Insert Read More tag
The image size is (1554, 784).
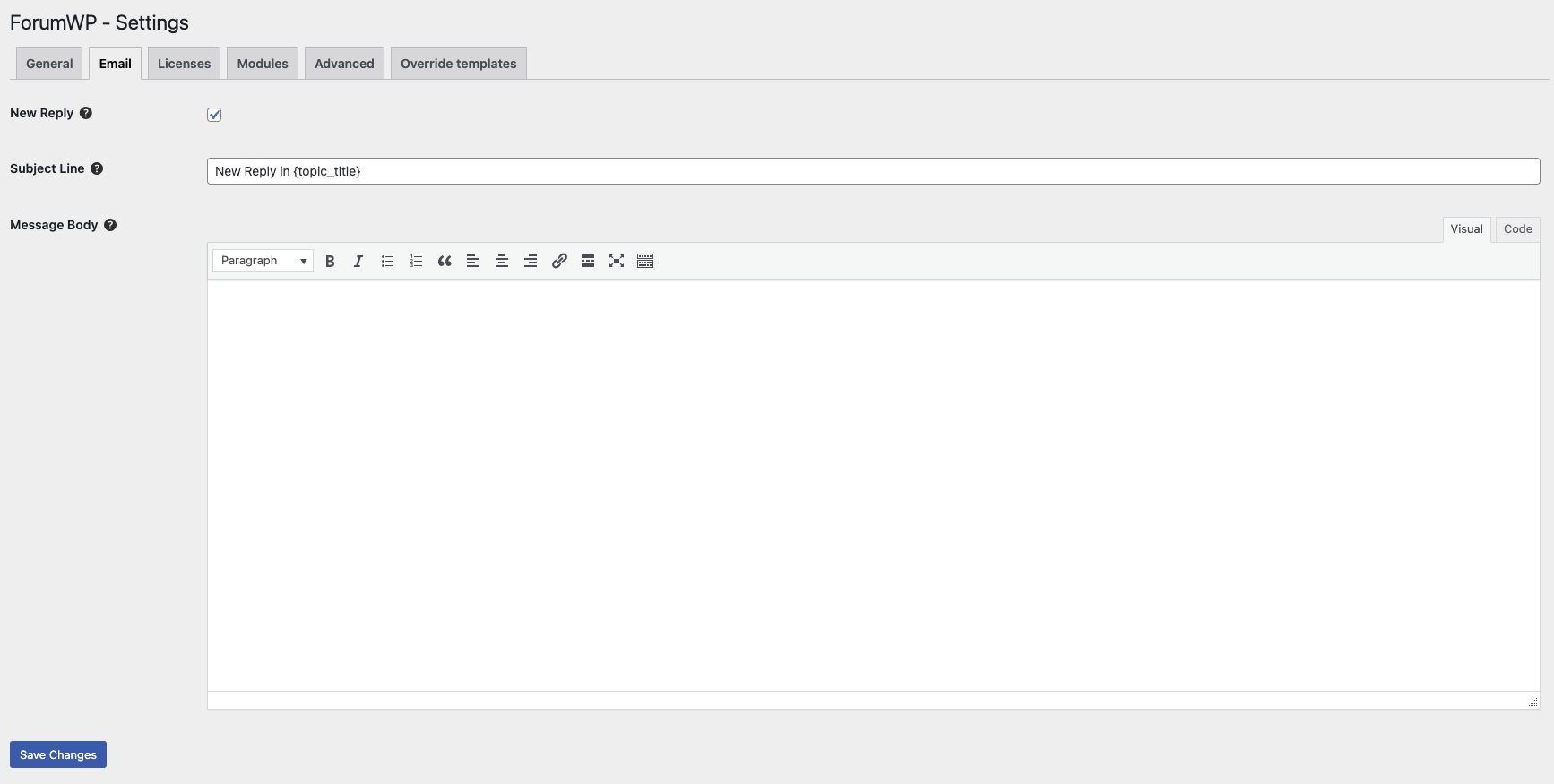coord(588,261)
